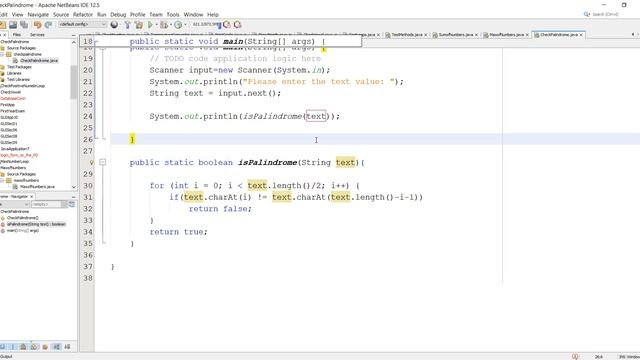Close the MaxofNumbers.java editor tab

point(527,35)
